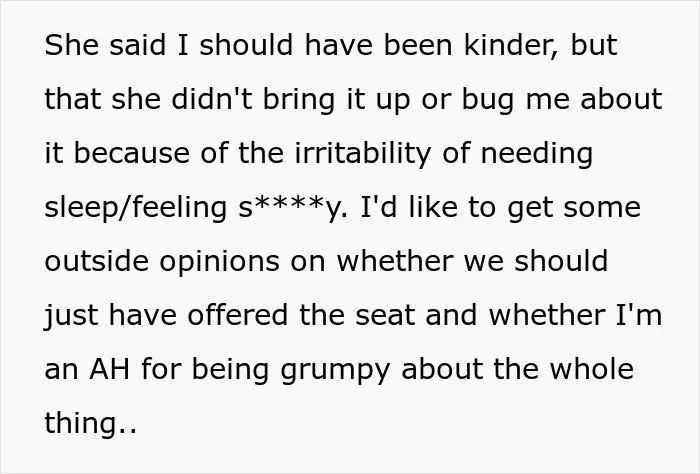700x474 pixels.
Task: Click the word "bug"
Action: click(488, 100)
